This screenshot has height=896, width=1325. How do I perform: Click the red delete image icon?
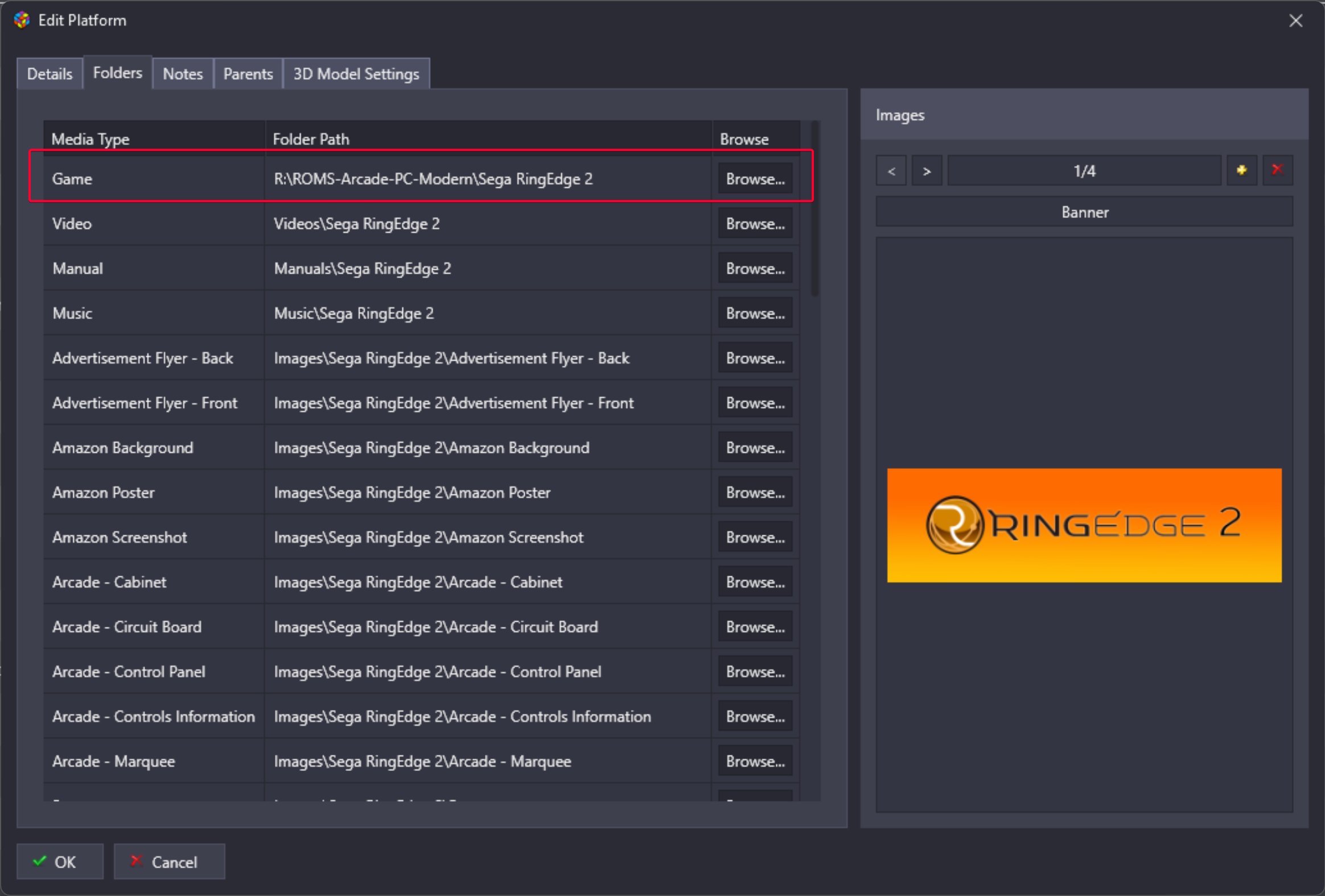pos(1277,171)
